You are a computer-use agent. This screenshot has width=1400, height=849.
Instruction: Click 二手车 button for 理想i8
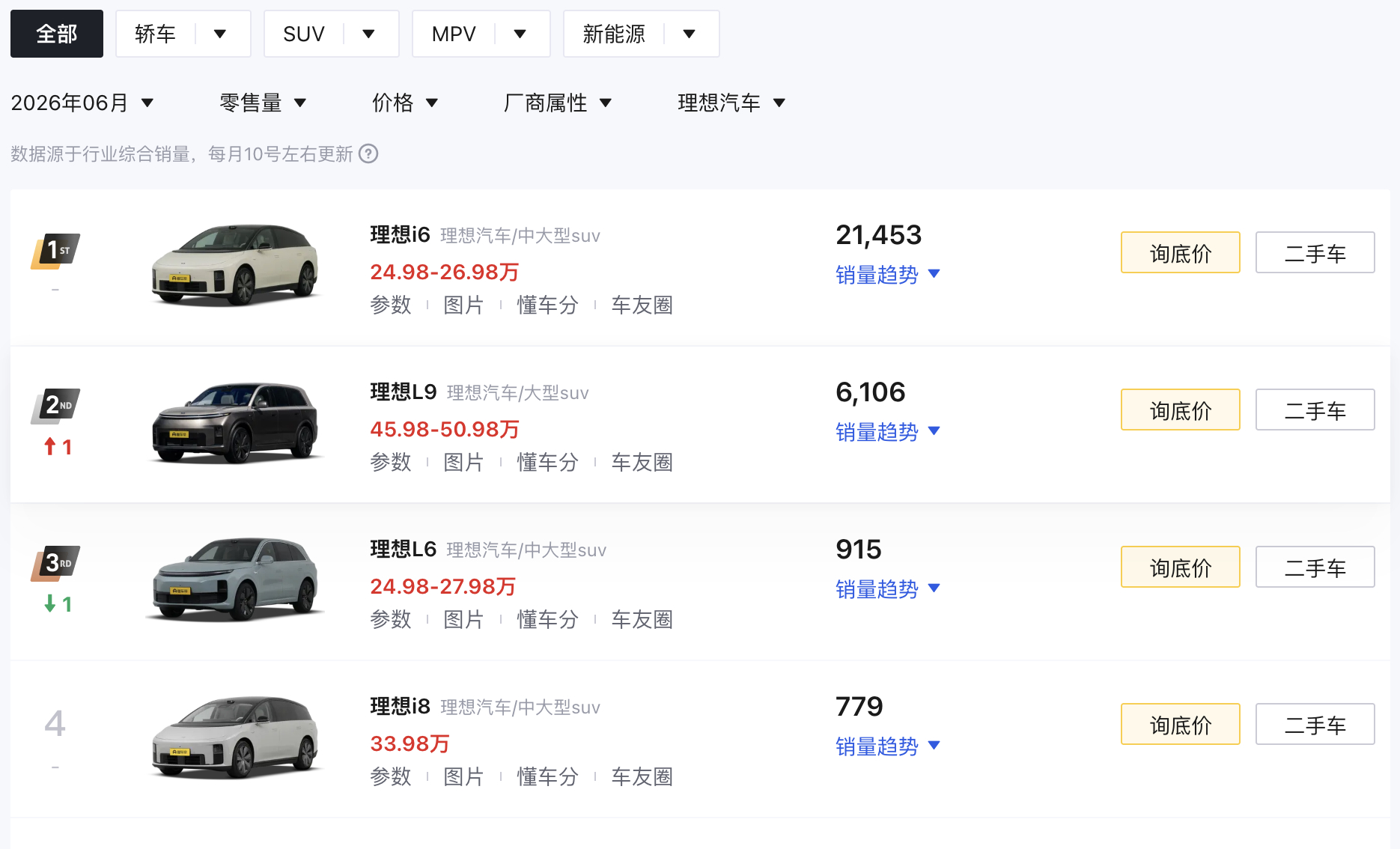pos(1315,725)
